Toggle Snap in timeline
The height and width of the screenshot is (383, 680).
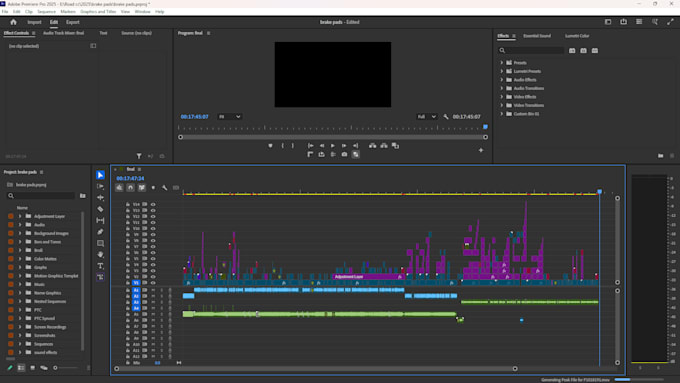(131, 187)
